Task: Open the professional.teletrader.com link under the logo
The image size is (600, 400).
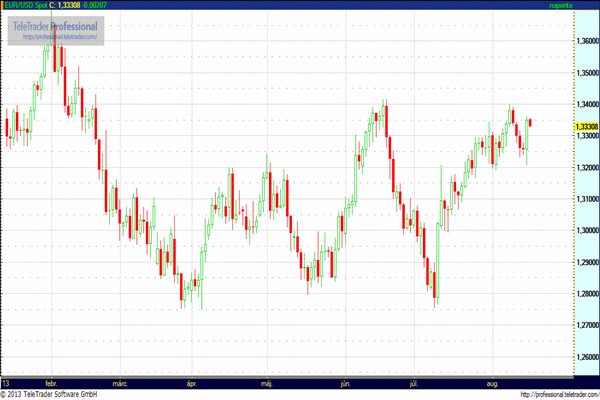Action: tap(59, 37)
